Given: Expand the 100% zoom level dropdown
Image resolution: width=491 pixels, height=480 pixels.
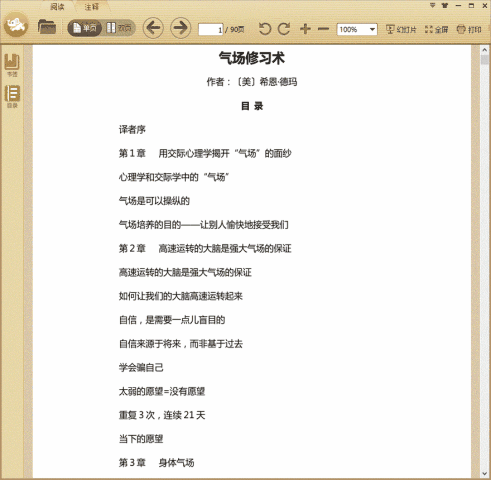Looking at the screenshot, I should [x=372, y=29].
